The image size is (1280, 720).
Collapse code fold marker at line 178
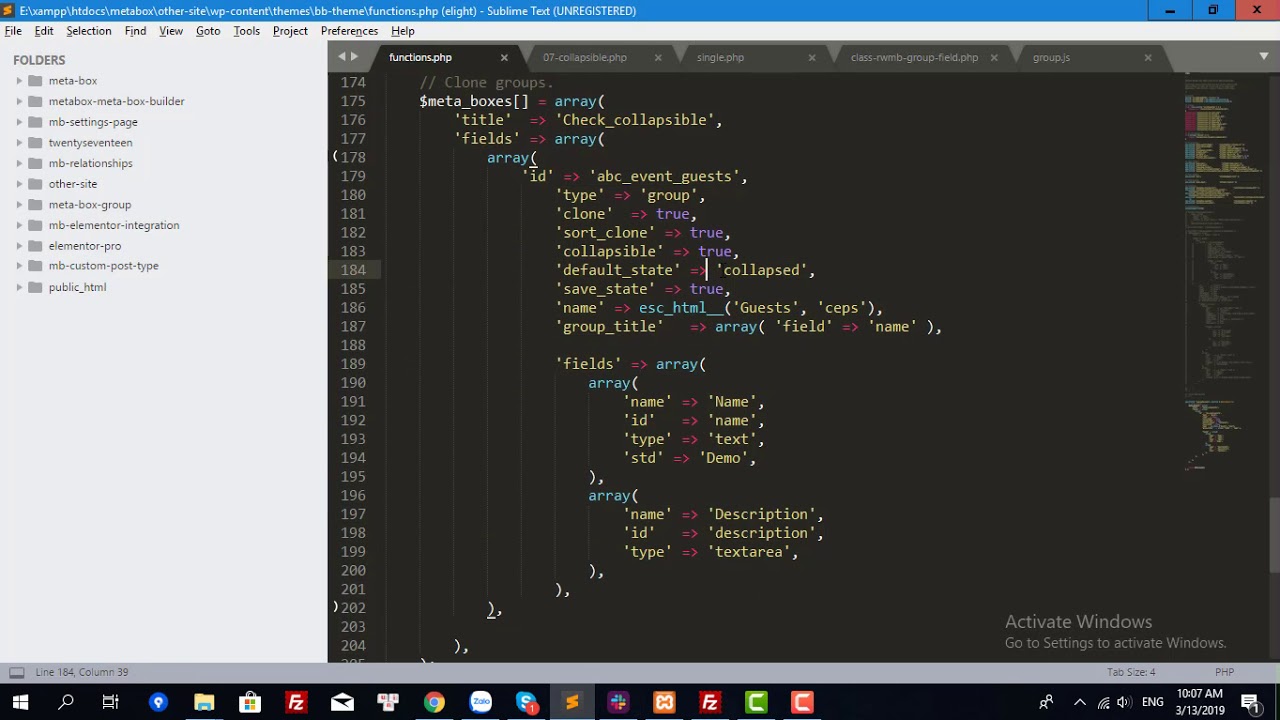tap(335, 157)
